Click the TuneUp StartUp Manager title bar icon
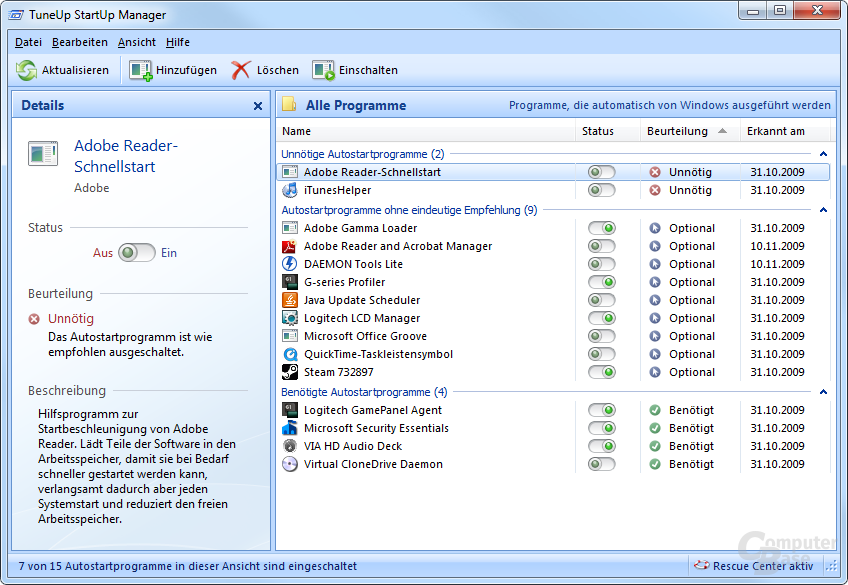This screenshot has height=585, width=848. point(16,15)
